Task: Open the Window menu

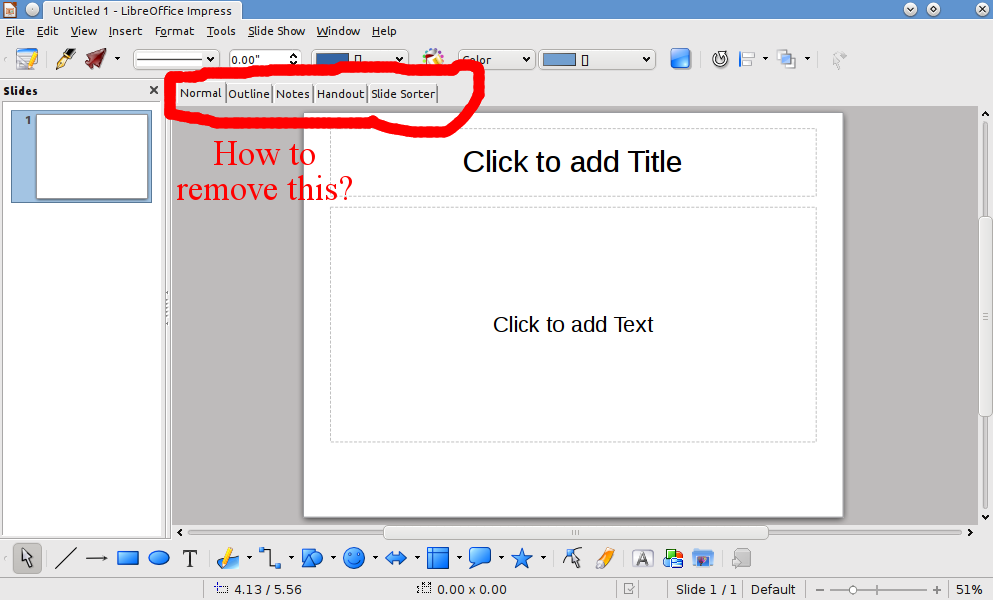Action: pos(338,31)
